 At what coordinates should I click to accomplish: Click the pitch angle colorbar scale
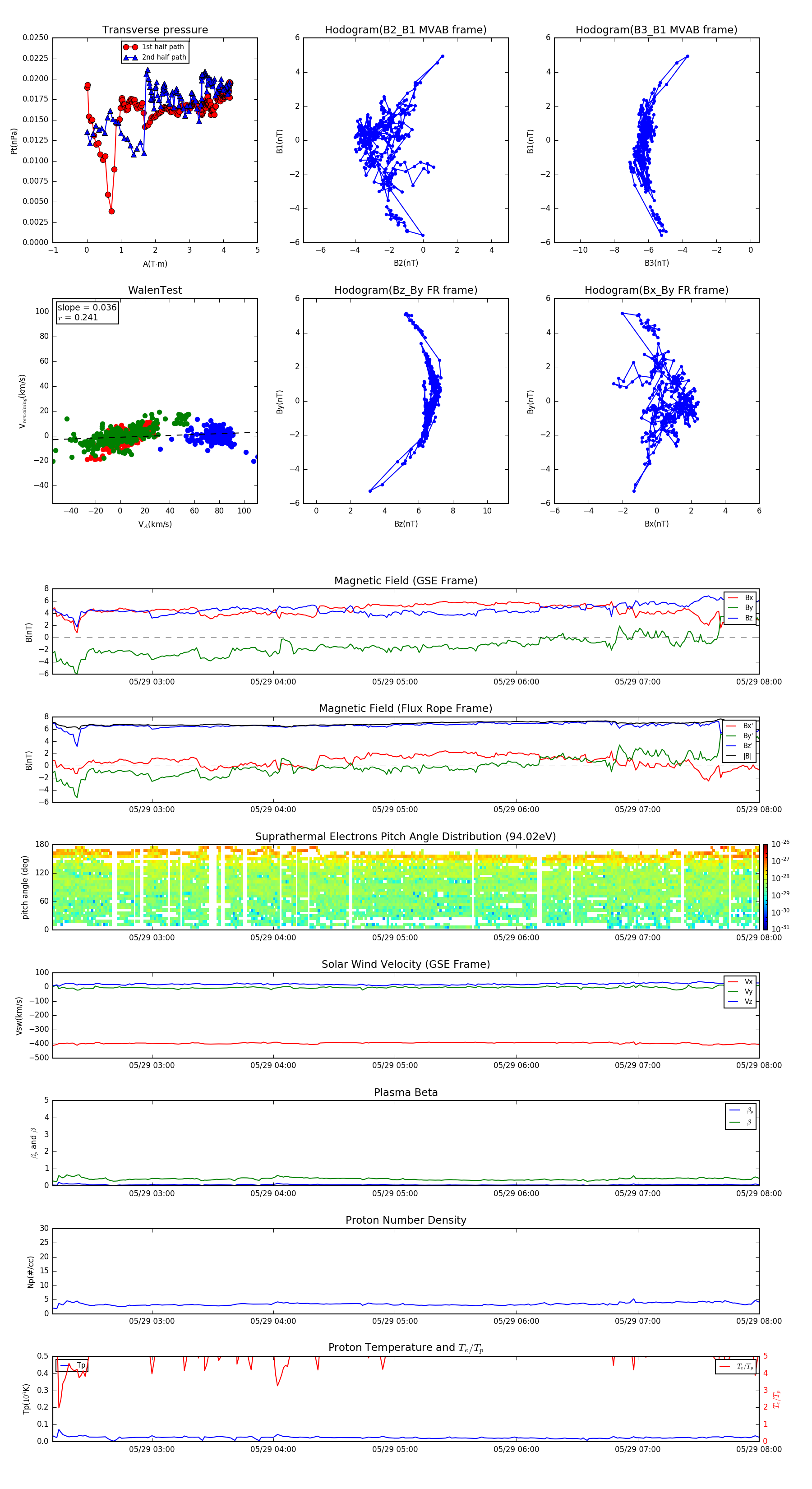coord(765,887)
